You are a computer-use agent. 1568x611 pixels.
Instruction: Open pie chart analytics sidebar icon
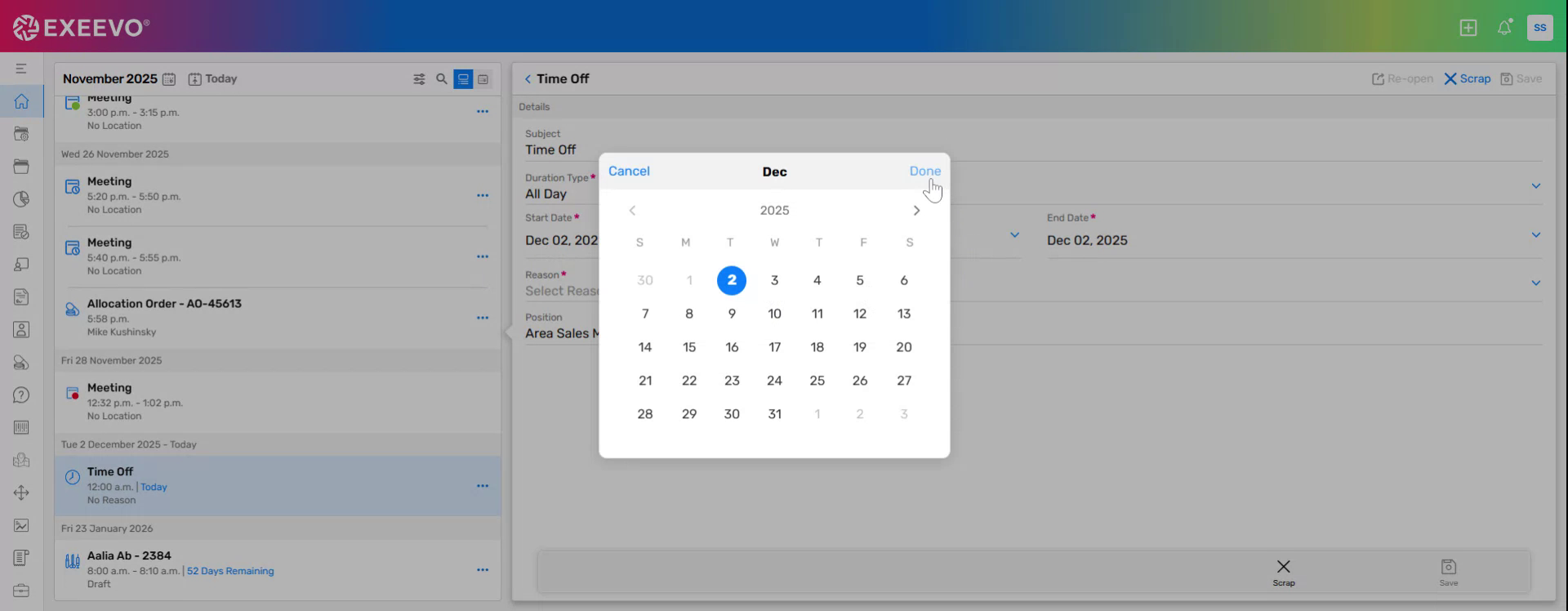coord(21,199)
